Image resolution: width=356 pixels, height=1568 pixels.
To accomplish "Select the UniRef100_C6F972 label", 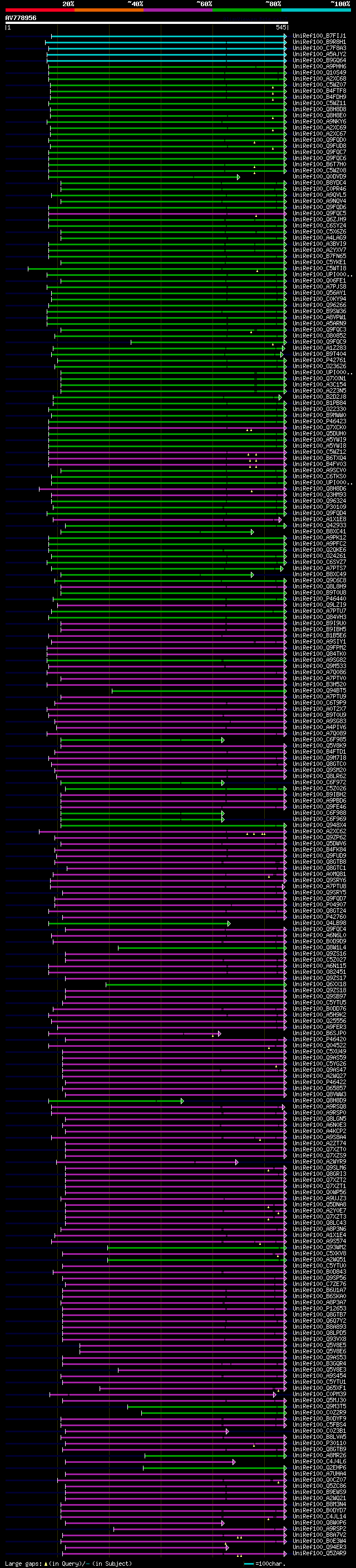I will 319,782.
